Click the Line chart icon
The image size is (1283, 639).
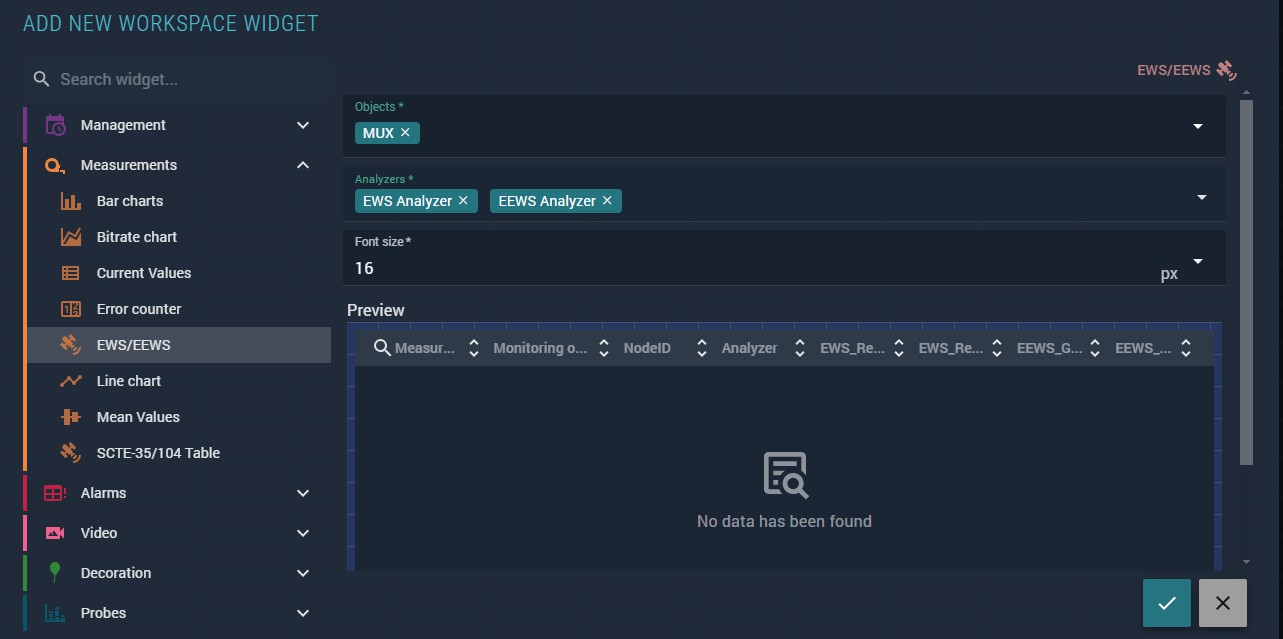(71, 381)
